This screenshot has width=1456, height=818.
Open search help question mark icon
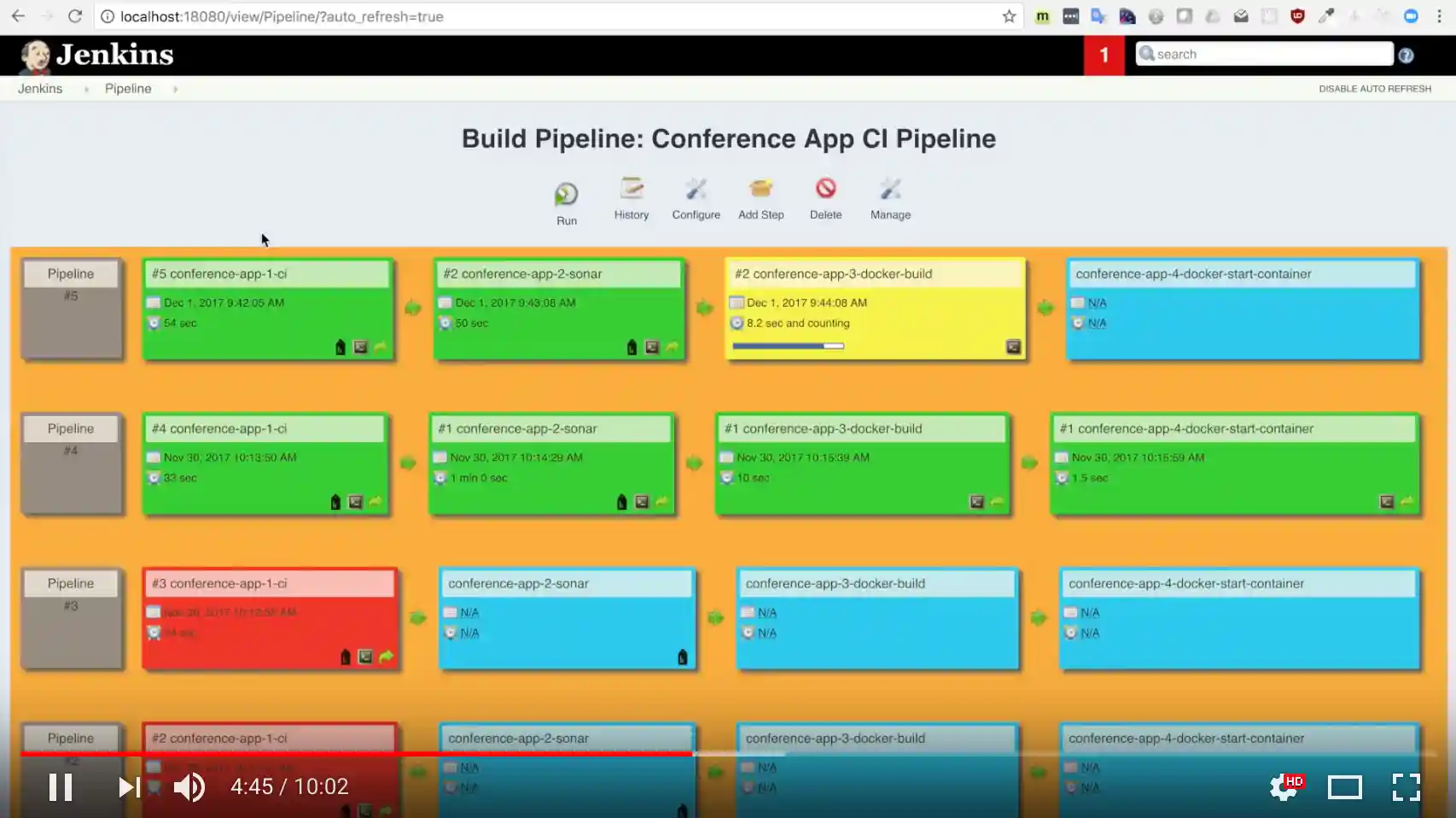[x=1406, y=54]
